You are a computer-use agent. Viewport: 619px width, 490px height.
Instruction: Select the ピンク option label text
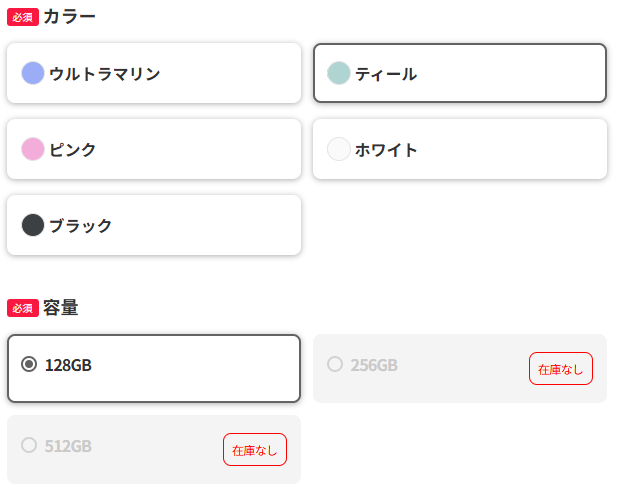coord(73,149)
